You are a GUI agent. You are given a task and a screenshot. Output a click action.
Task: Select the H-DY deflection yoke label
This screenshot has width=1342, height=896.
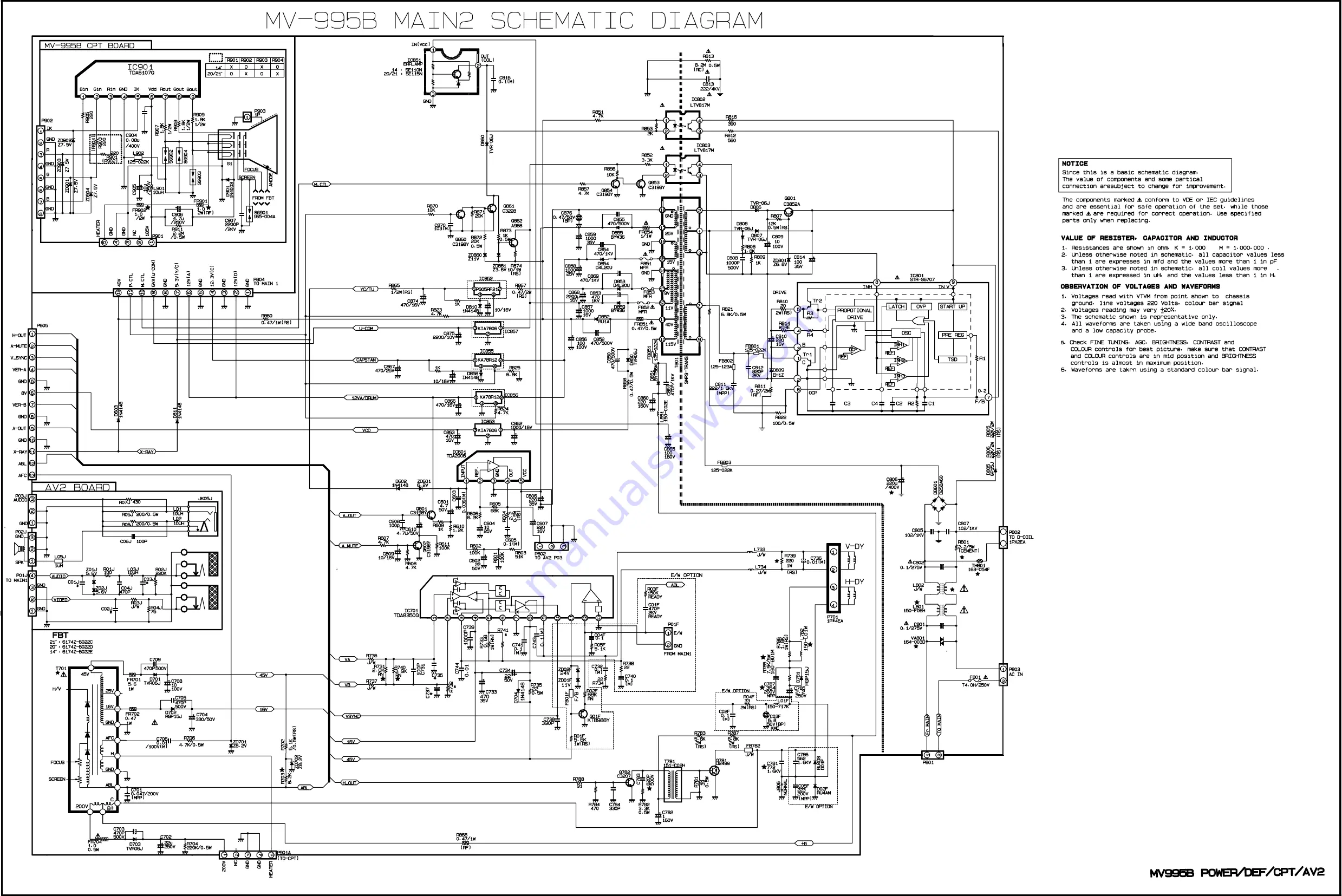pyautogui.click(x=855, y=581)
